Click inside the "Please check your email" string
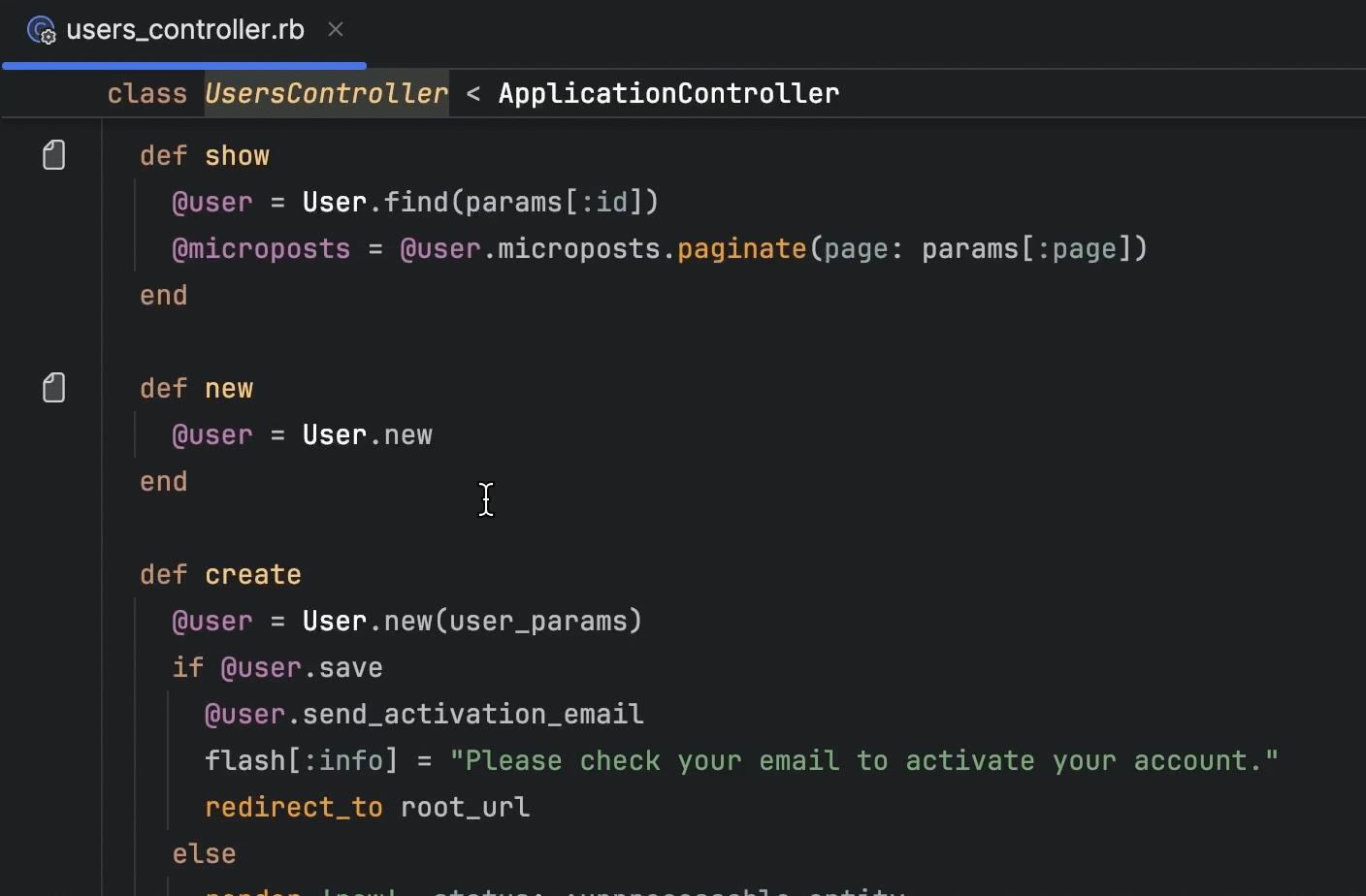 [863, 761]
